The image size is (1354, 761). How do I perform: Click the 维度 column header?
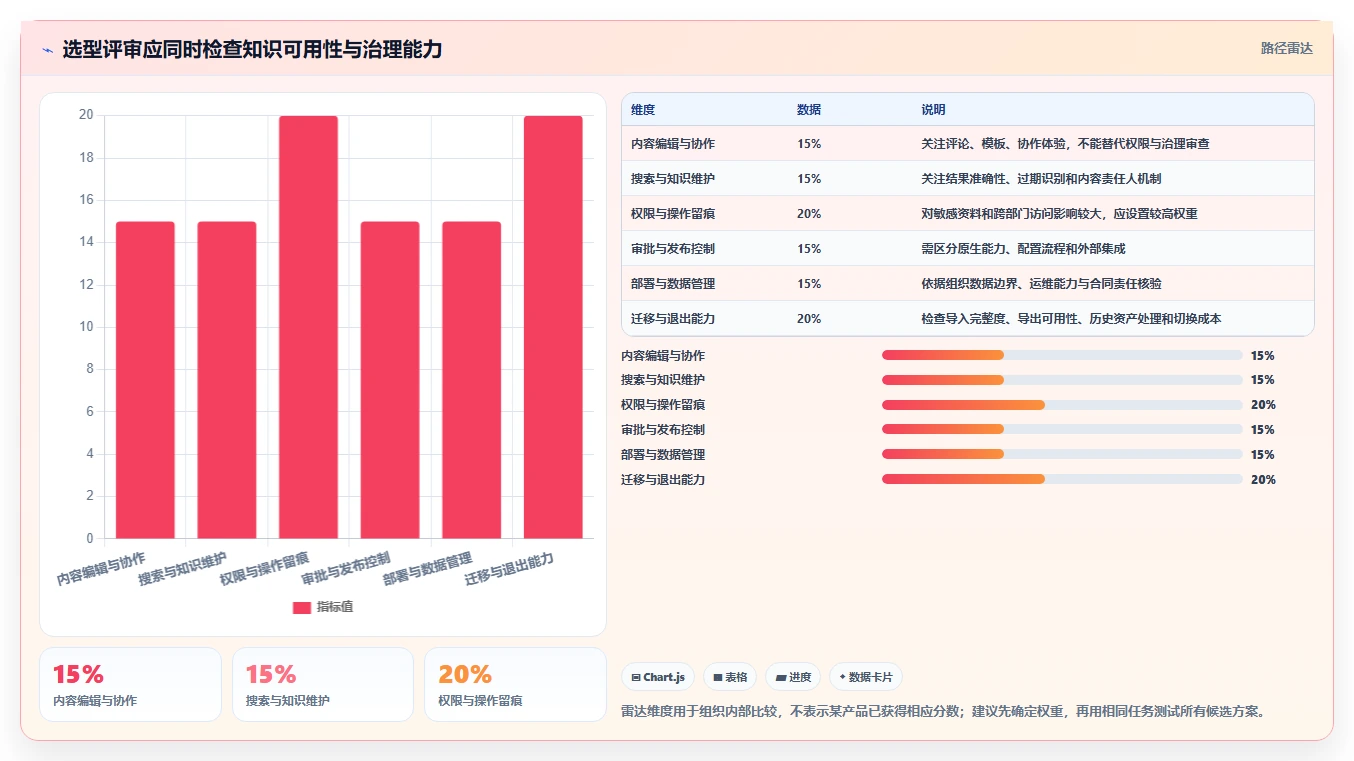point(643,110)
